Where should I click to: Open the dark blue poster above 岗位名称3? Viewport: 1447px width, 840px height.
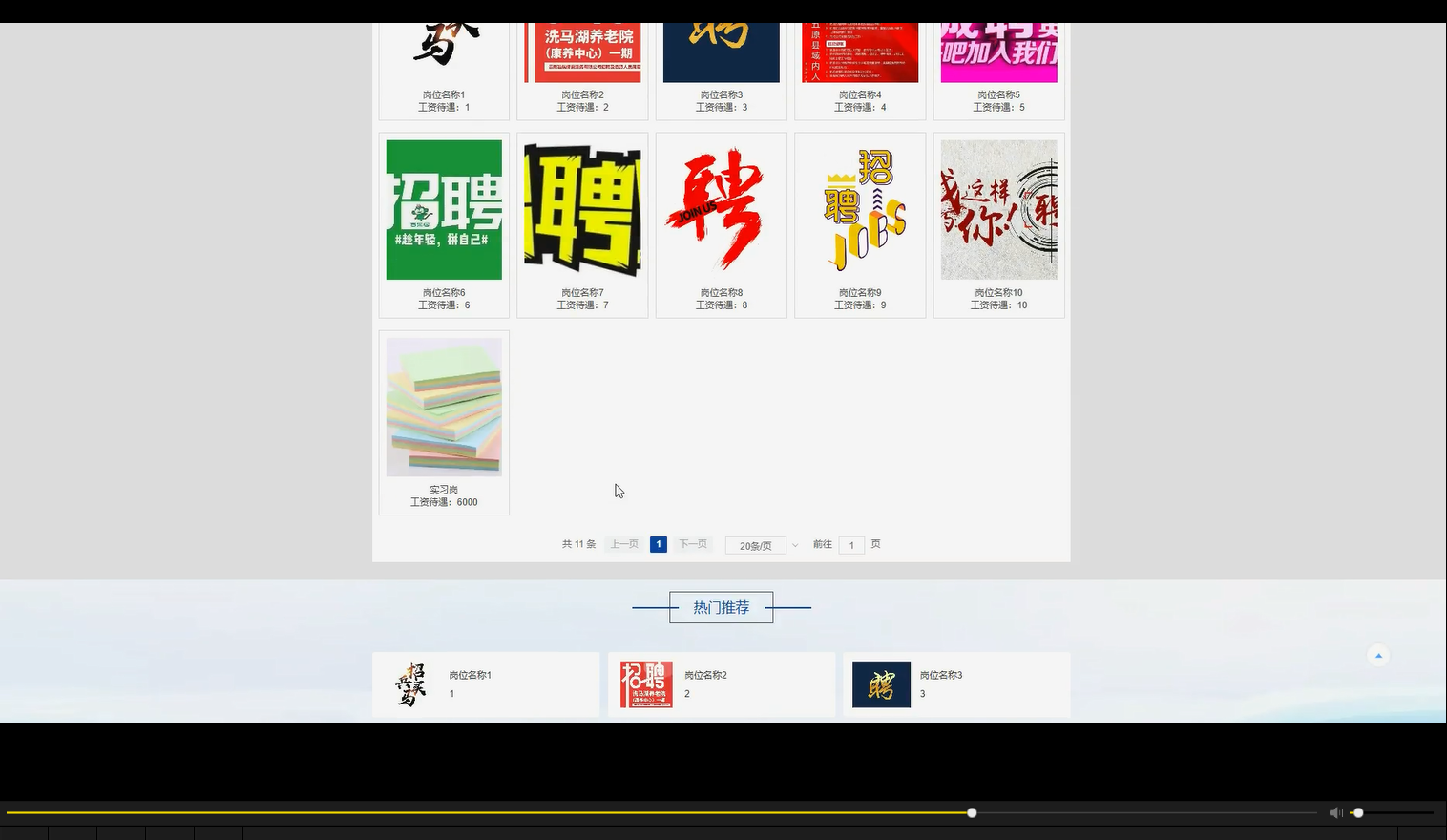[722, 52]
